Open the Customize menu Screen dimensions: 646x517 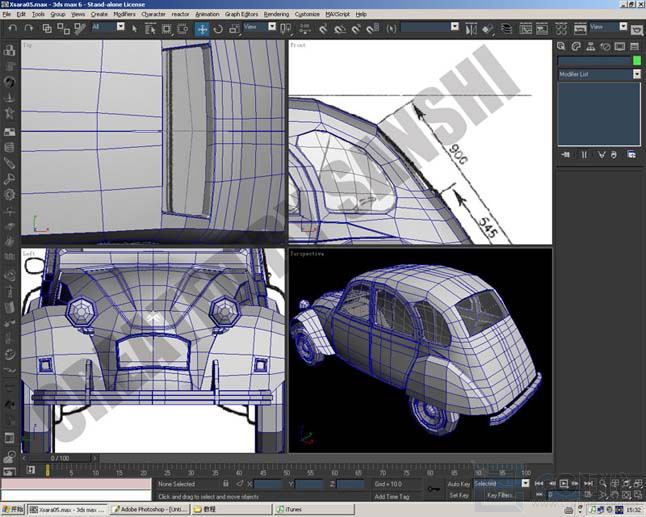pyautogui.click(x=307, y=14)
